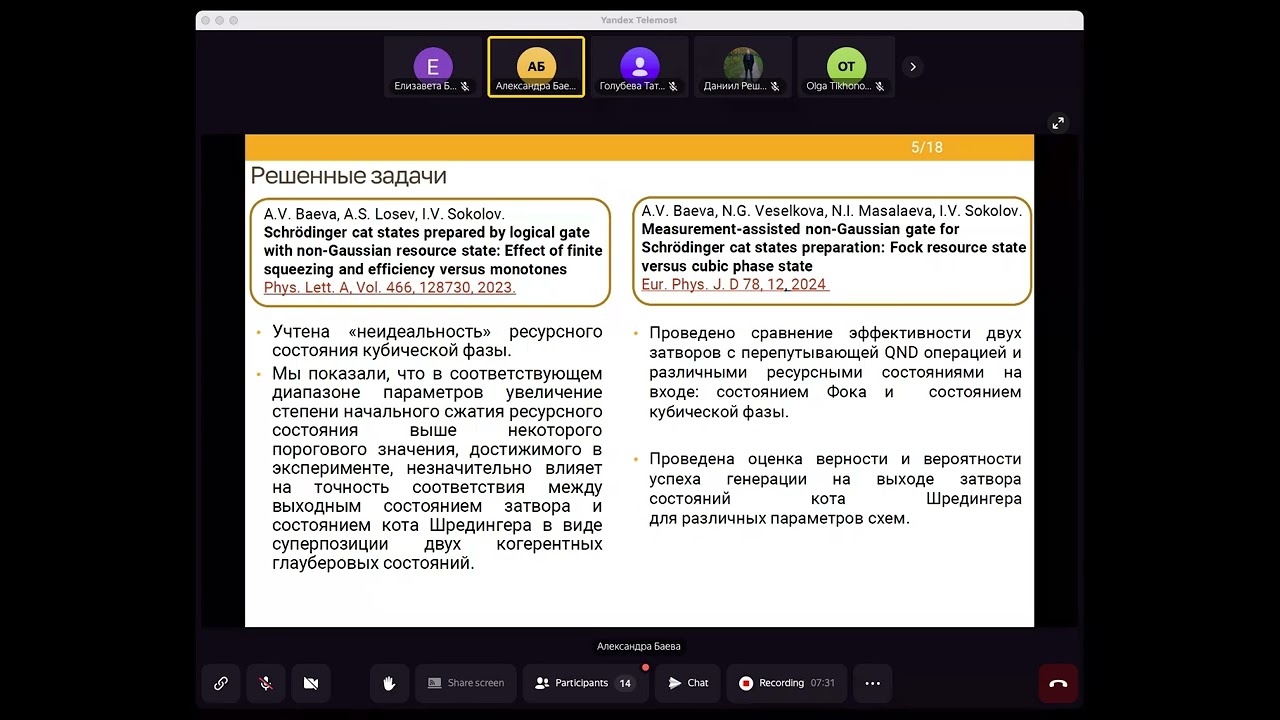The image size is (1280, 720).
Task: Open Phys. Lett. A Vol. 466 reference link
Action: [x=389, y=288]
